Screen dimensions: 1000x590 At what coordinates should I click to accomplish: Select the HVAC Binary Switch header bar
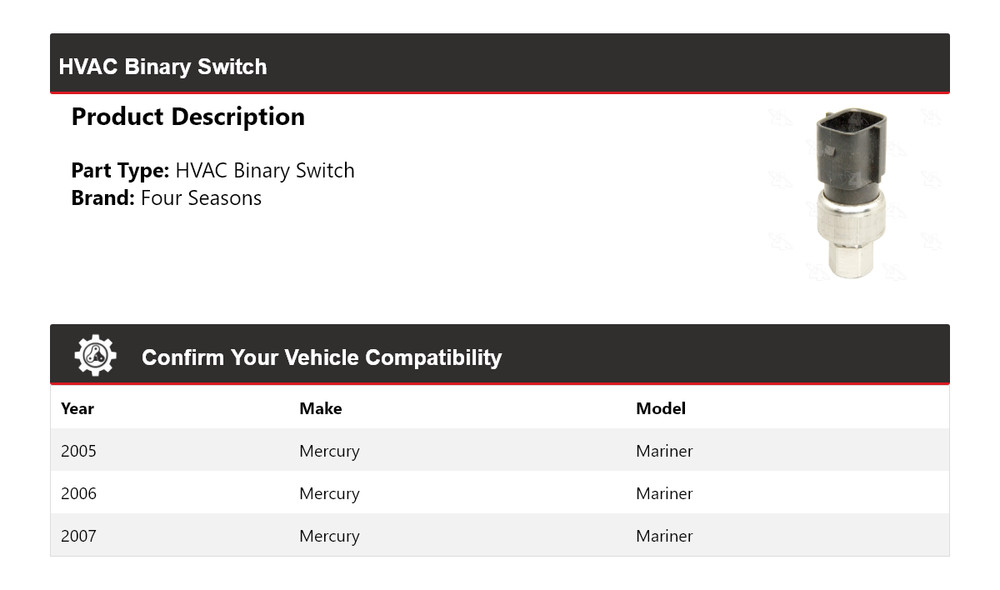point(500,63)
